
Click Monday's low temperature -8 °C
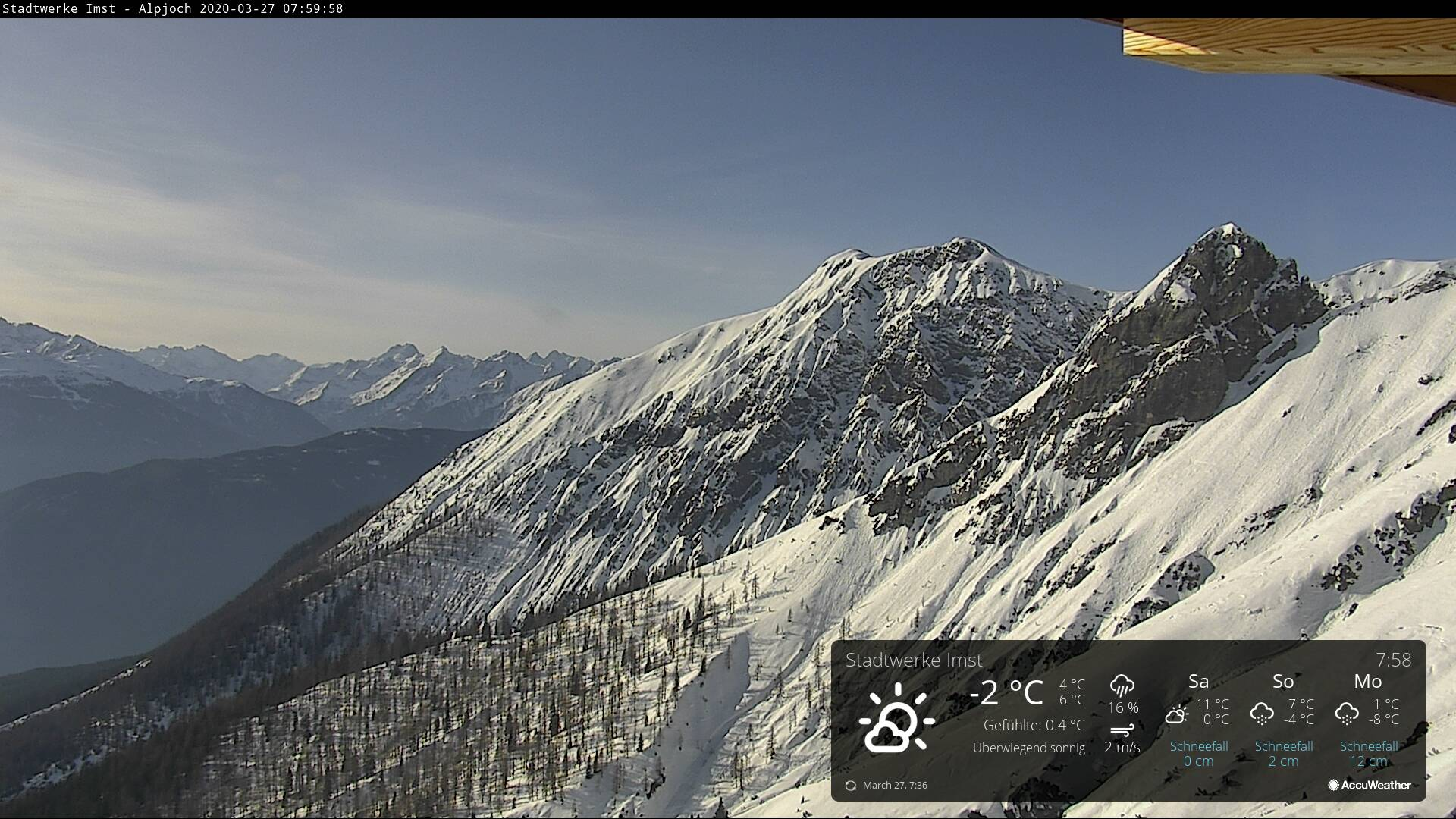click(x=1384, y=719)
